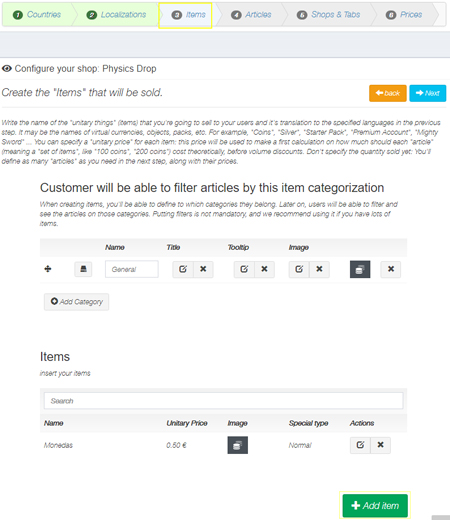This screenshot has height=520, width=450.
Task: Edit the Tooltip of General category
Action: (244, 269)
